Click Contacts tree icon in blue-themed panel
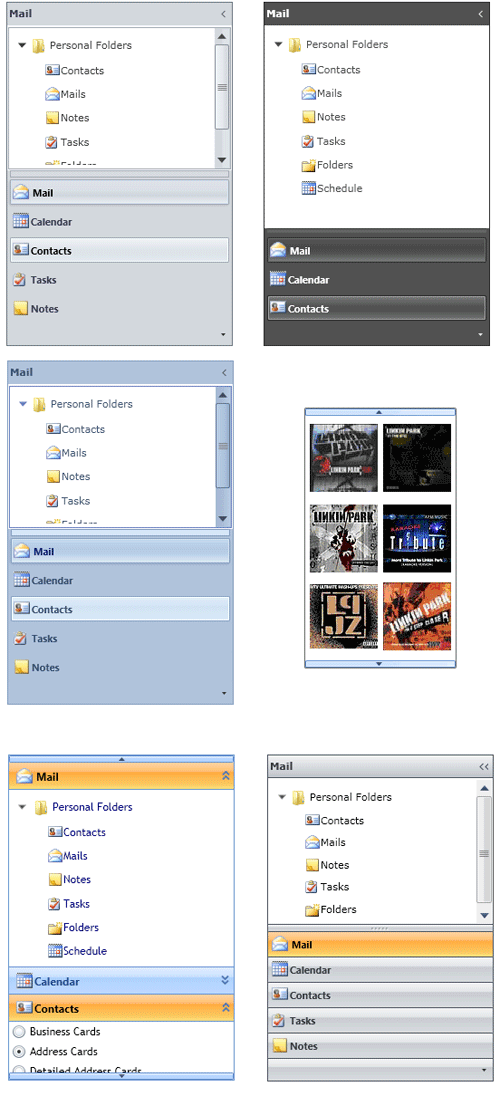 tap(53, 428)
